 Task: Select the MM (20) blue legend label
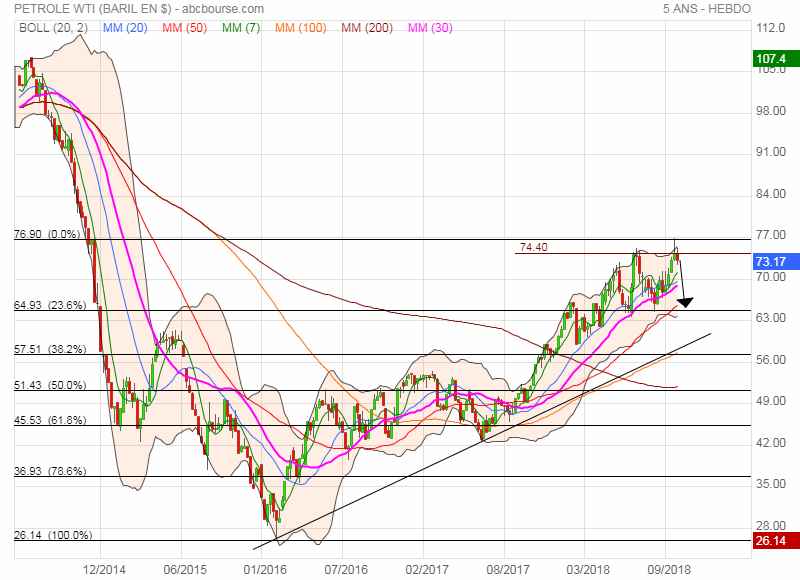click(125, 28)
